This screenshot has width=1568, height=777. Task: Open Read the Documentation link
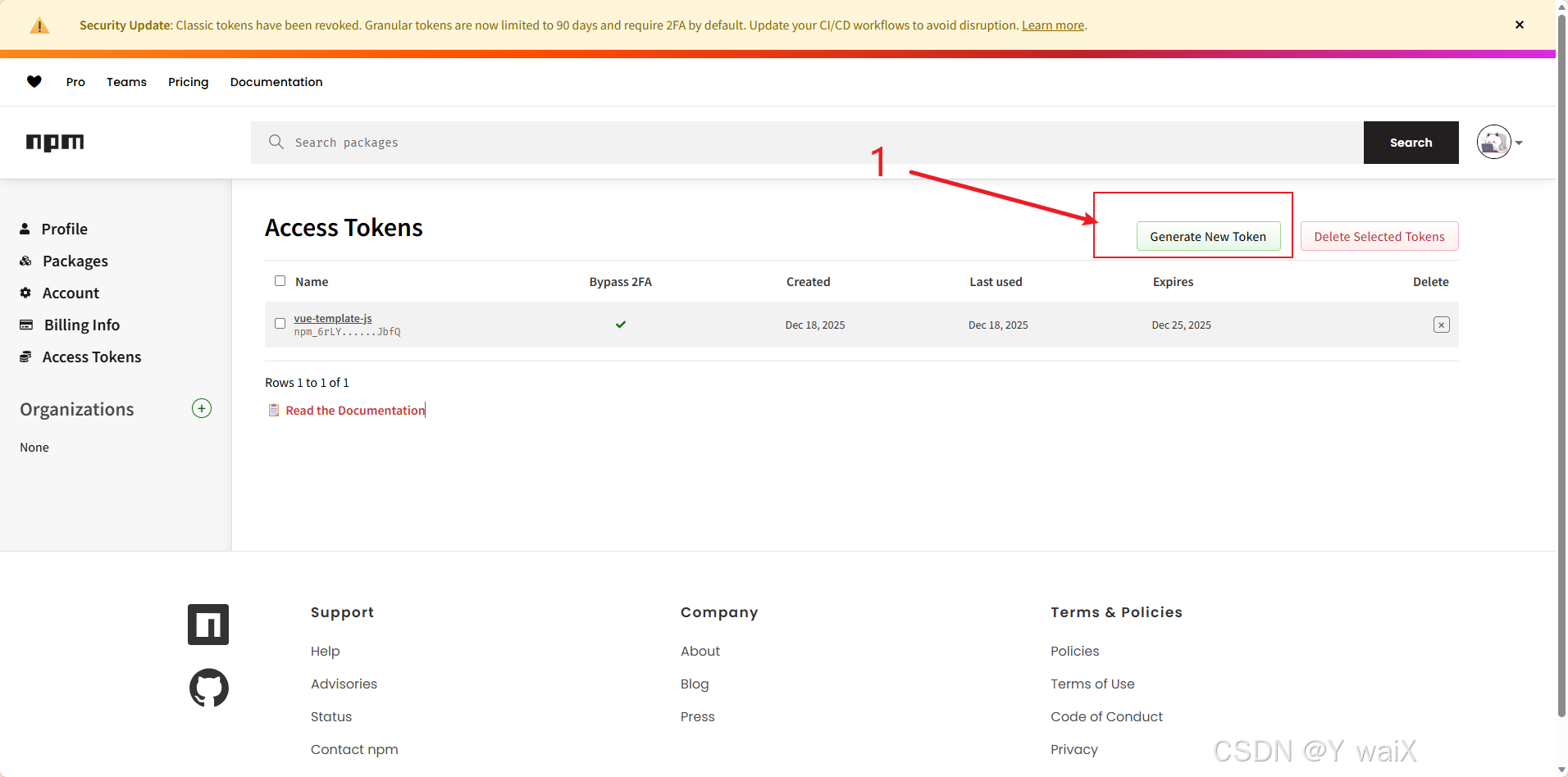click(355, 411)
